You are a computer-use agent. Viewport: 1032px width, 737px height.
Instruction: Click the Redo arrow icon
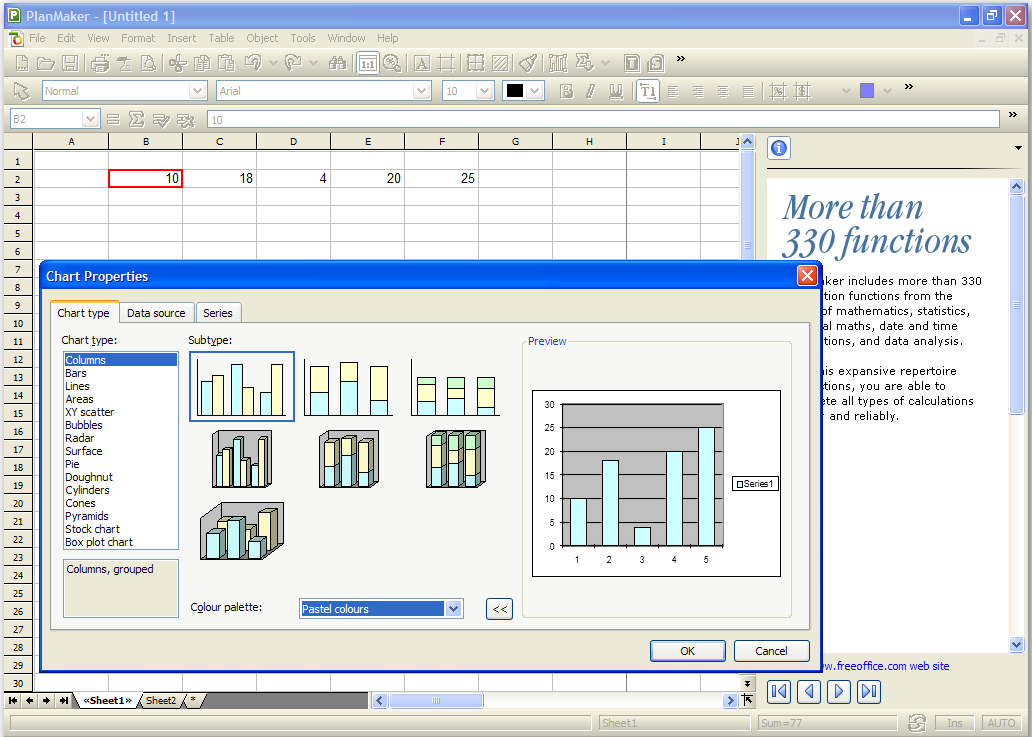click(292, 63)
